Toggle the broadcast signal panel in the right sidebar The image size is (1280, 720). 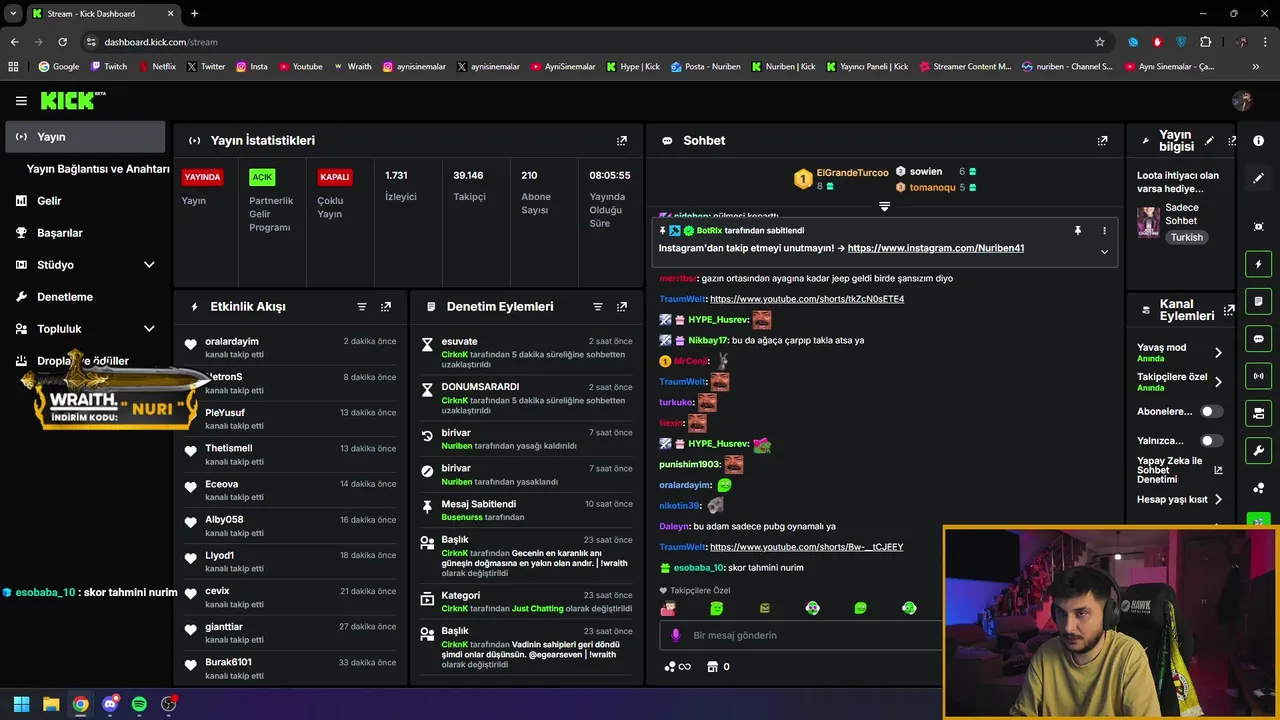tap(1259, 376)
